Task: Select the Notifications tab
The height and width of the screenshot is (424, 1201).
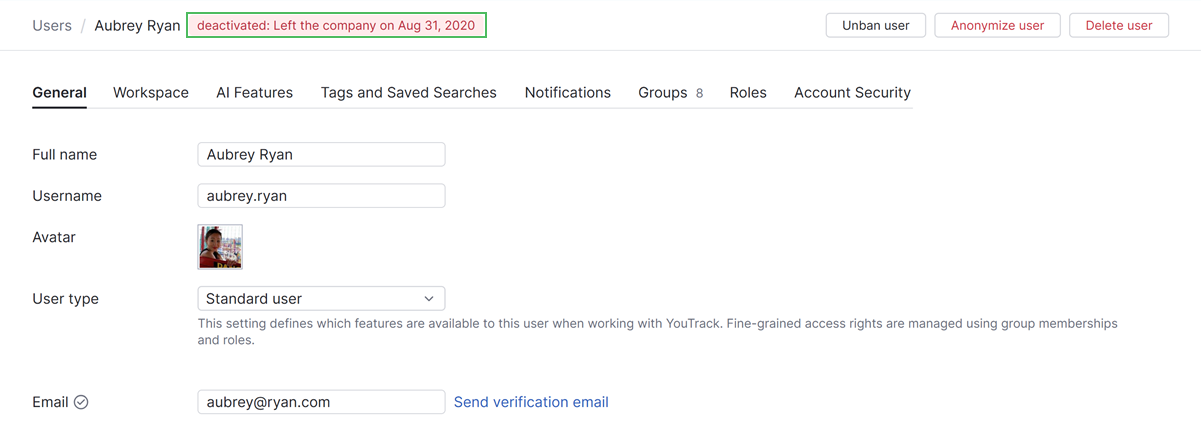Action: (567, 92)
